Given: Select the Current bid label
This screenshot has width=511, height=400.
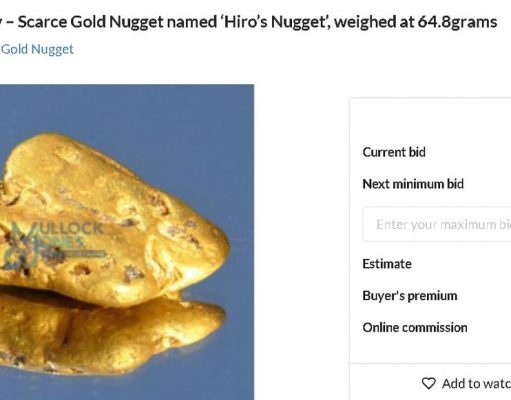Looking at the screenshot, I should tap(394, 152).
